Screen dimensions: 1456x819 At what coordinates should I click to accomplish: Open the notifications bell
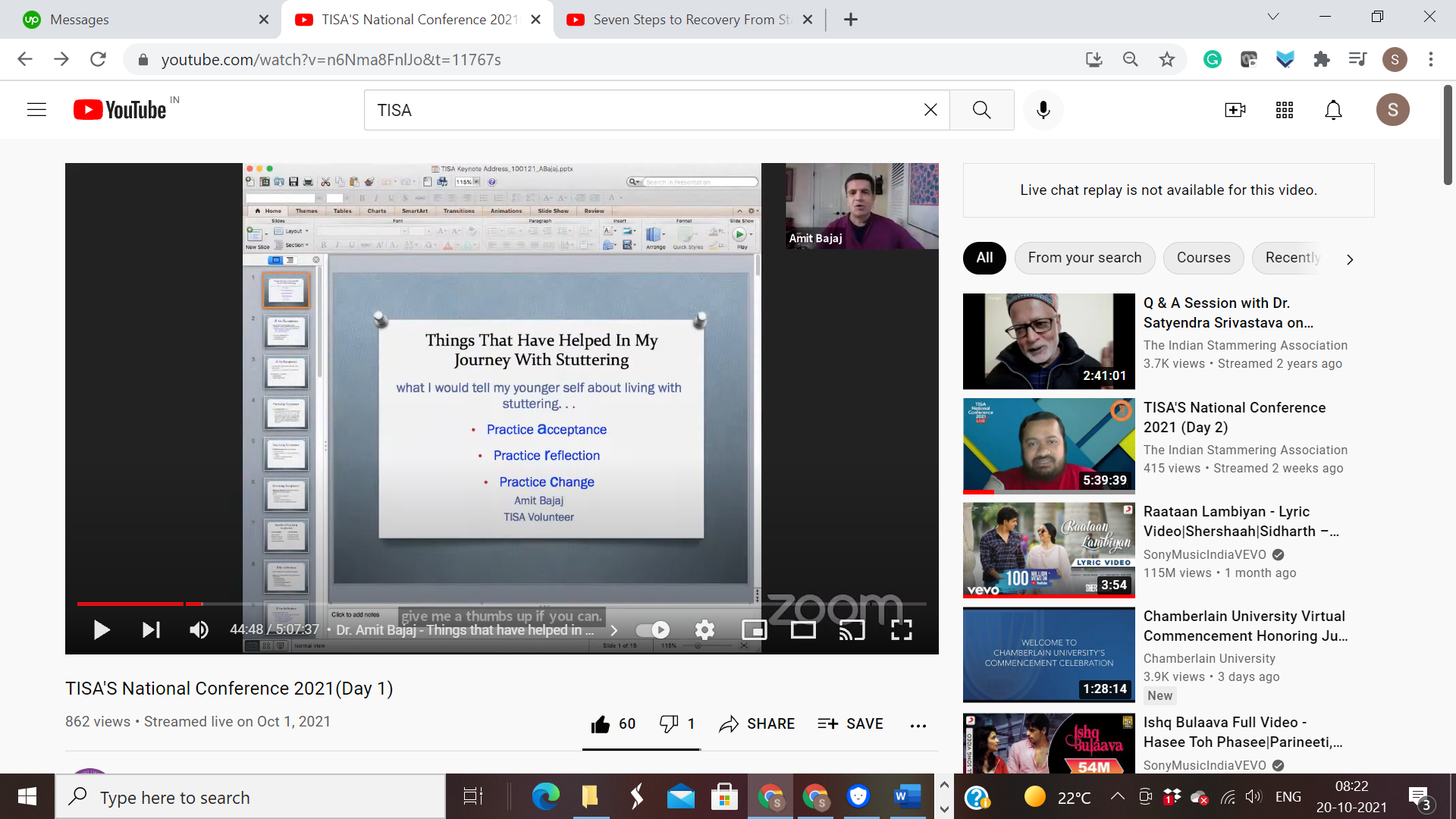(1334, 110)
